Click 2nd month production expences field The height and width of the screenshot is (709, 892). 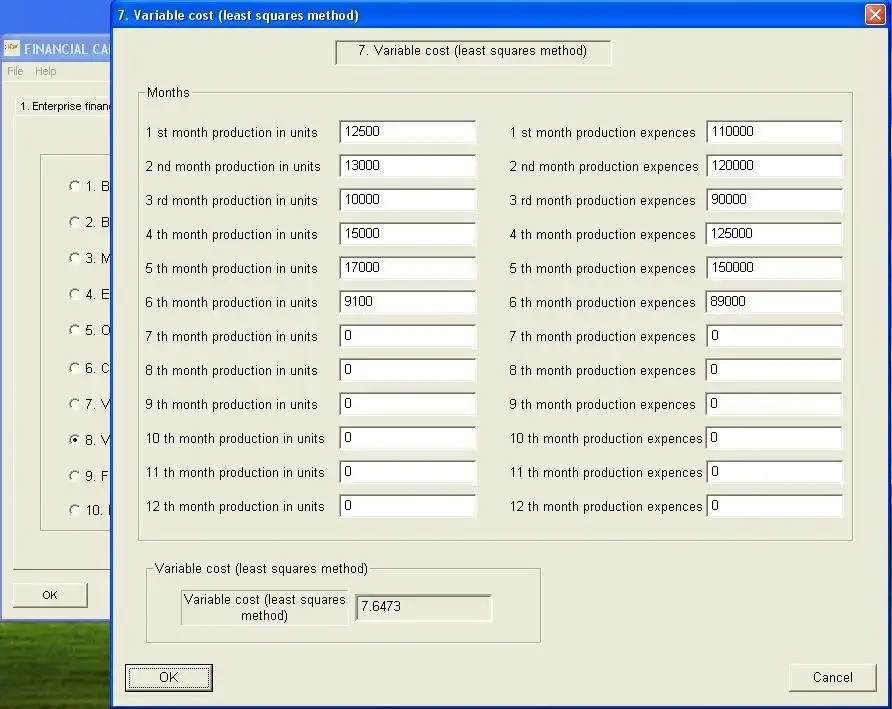(x=774, y=166)
